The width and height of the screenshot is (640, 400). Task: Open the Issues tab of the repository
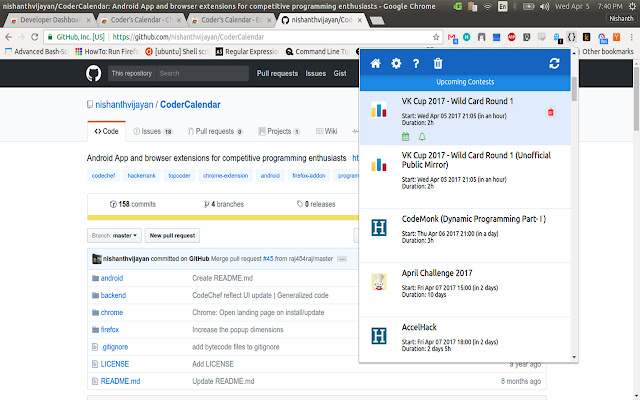[x=156, y=131]
